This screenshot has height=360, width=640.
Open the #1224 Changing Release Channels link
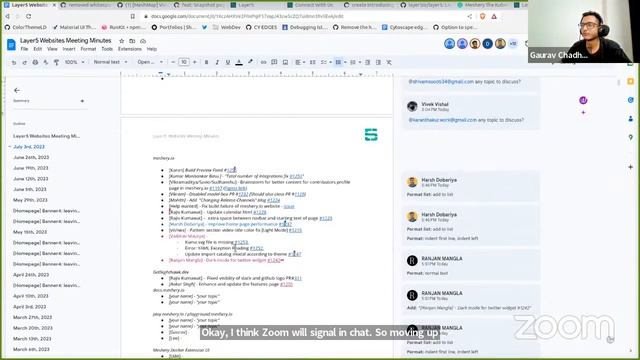[273, 200]
